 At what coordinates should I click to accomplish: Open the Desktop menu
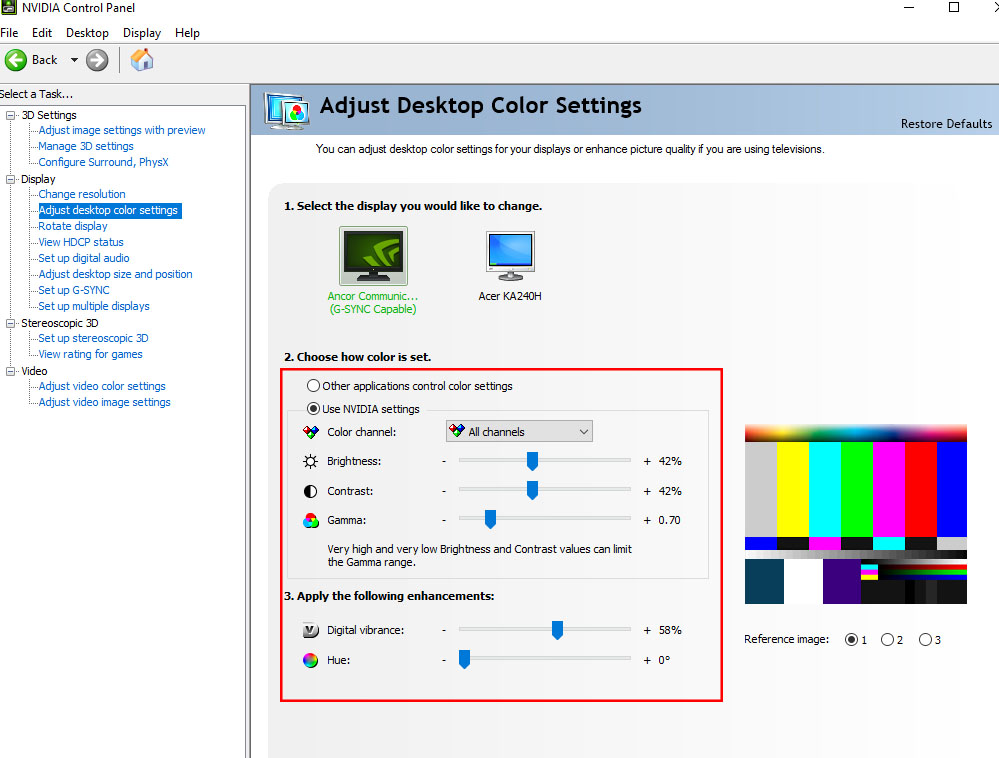point(87,32)
